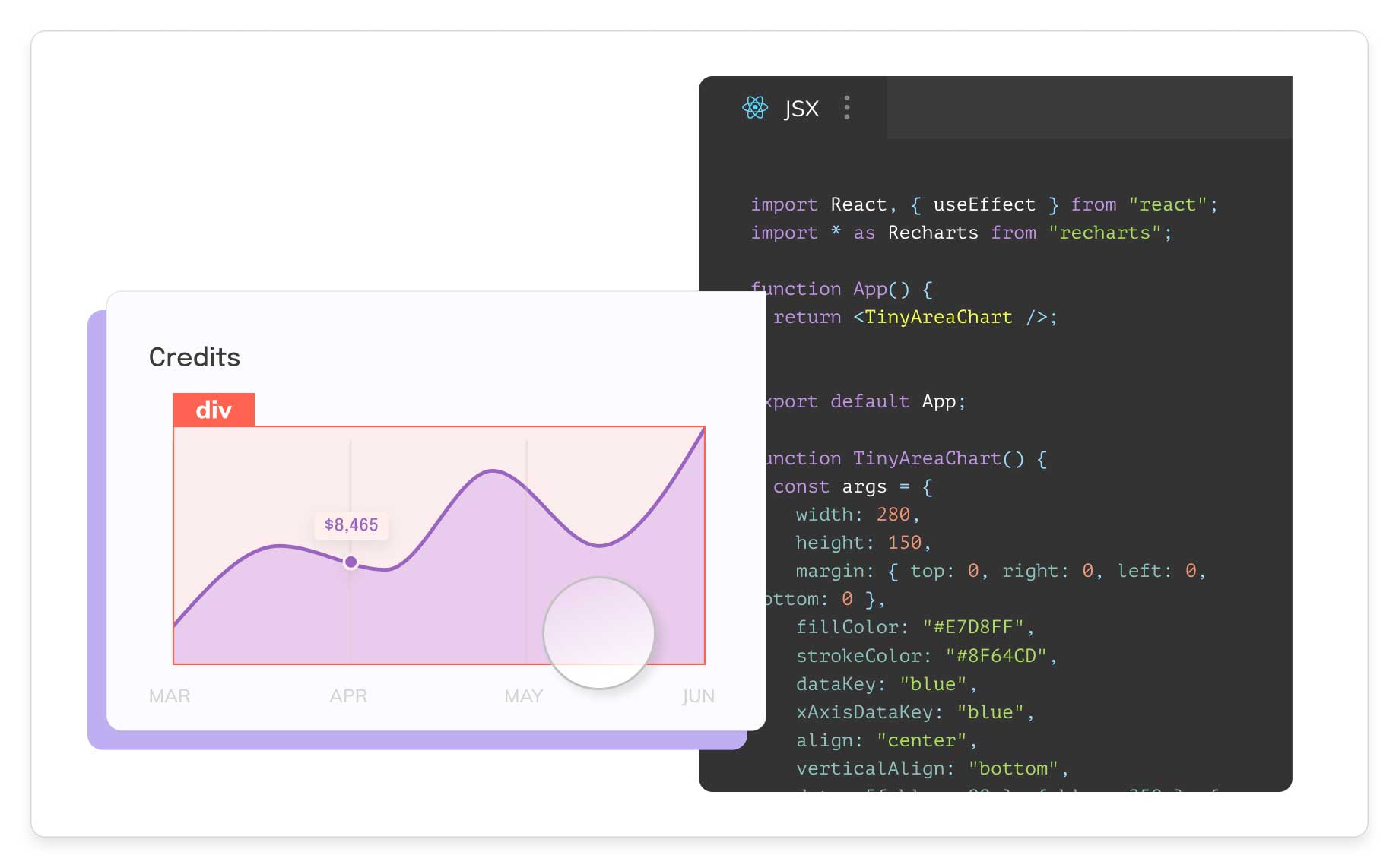
Task: Click the useEffect import in first line
Action: coord(984,204)
